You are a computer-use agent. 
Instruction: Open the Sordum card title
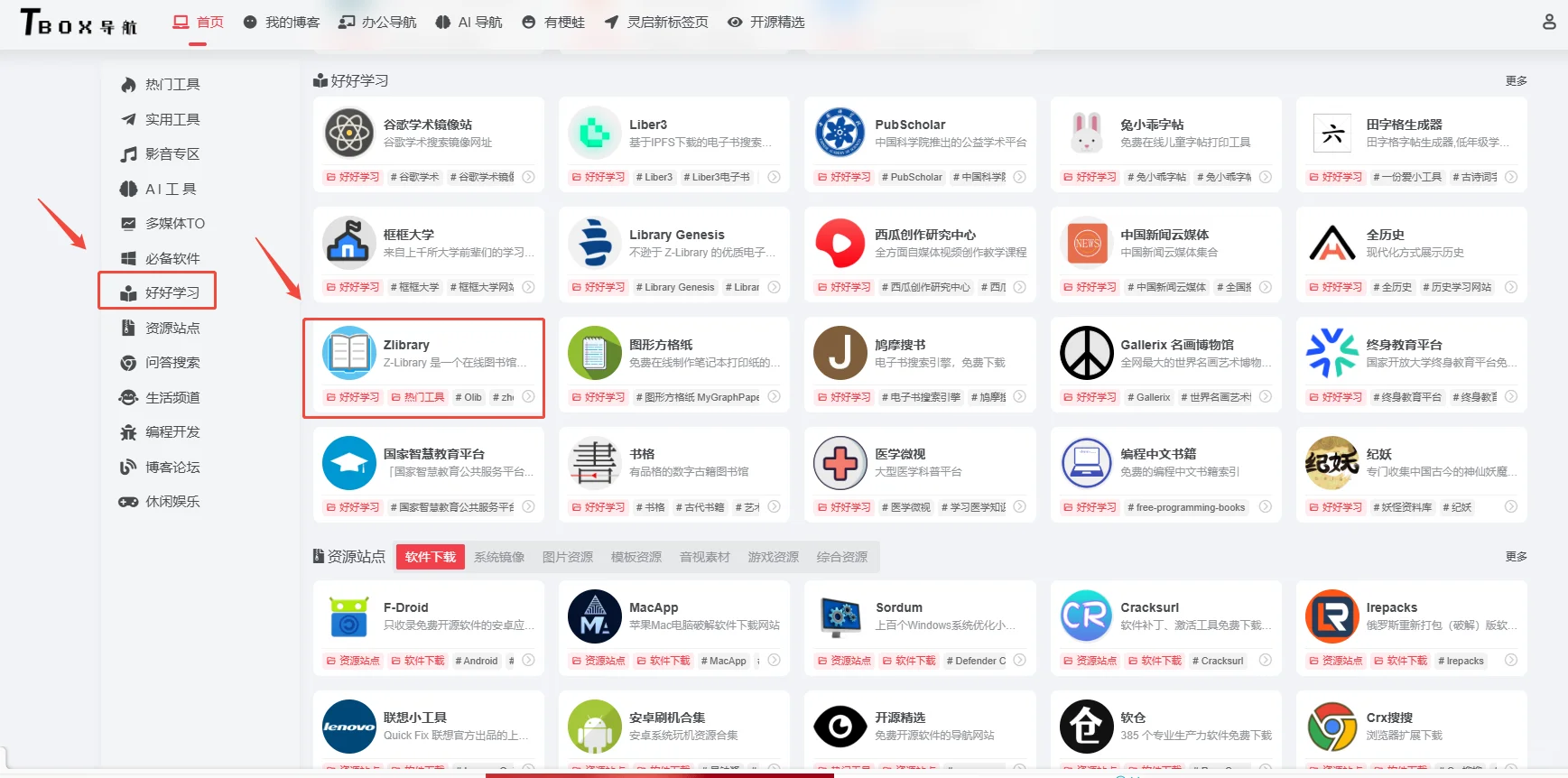pyautogui.click(x=899, y=607)
